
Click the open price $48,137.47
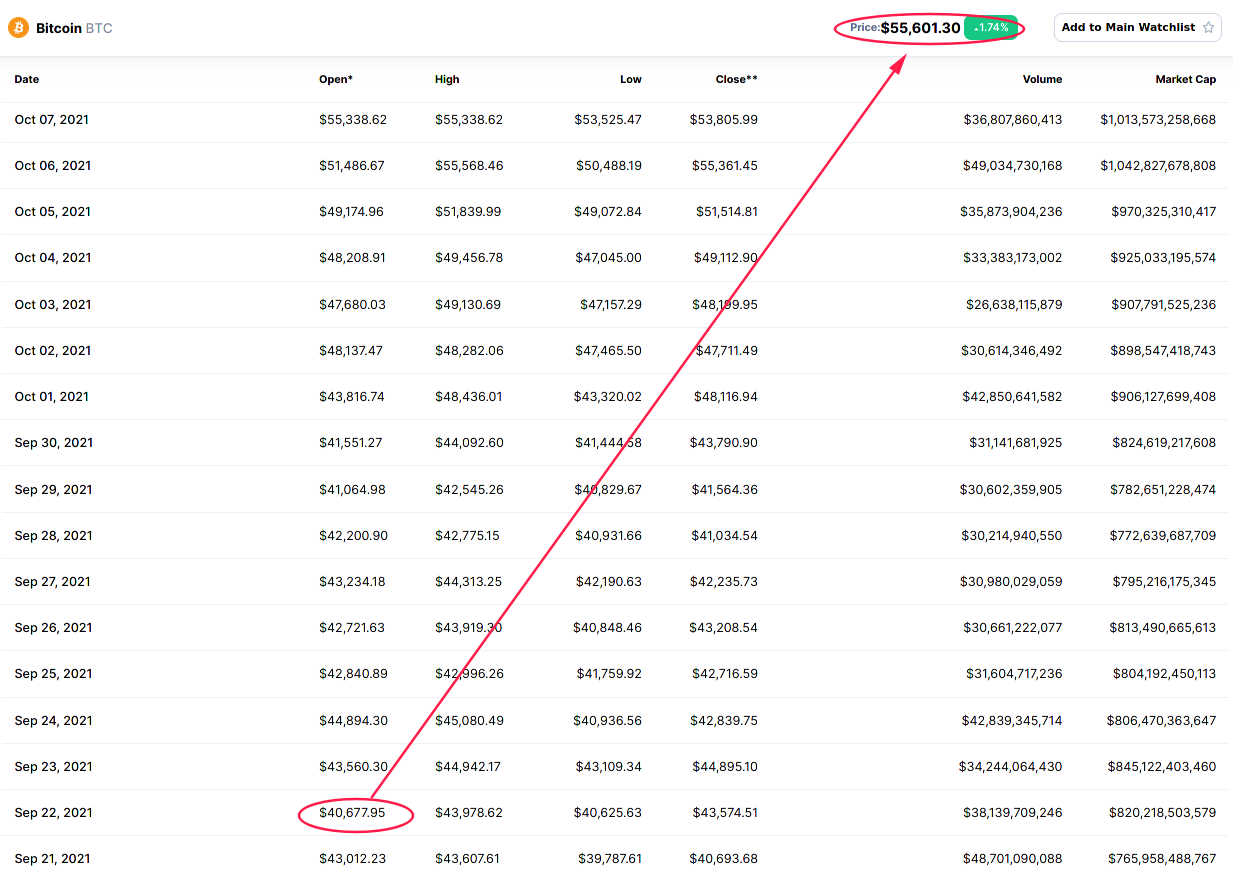pyautogui.click(x=351, y=350)
